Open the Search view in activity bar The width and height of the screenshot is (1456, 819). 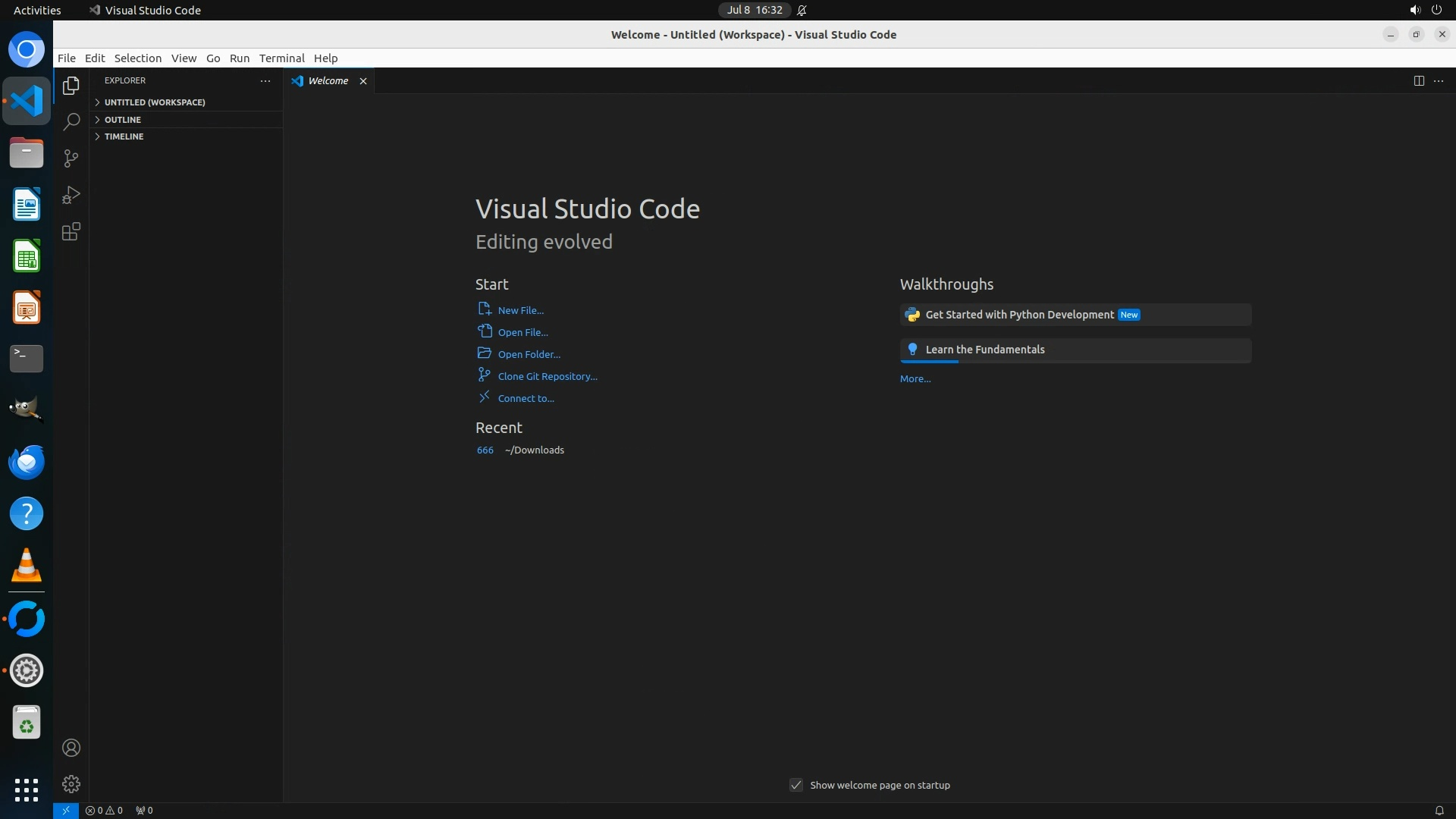[x=71, y=121]
